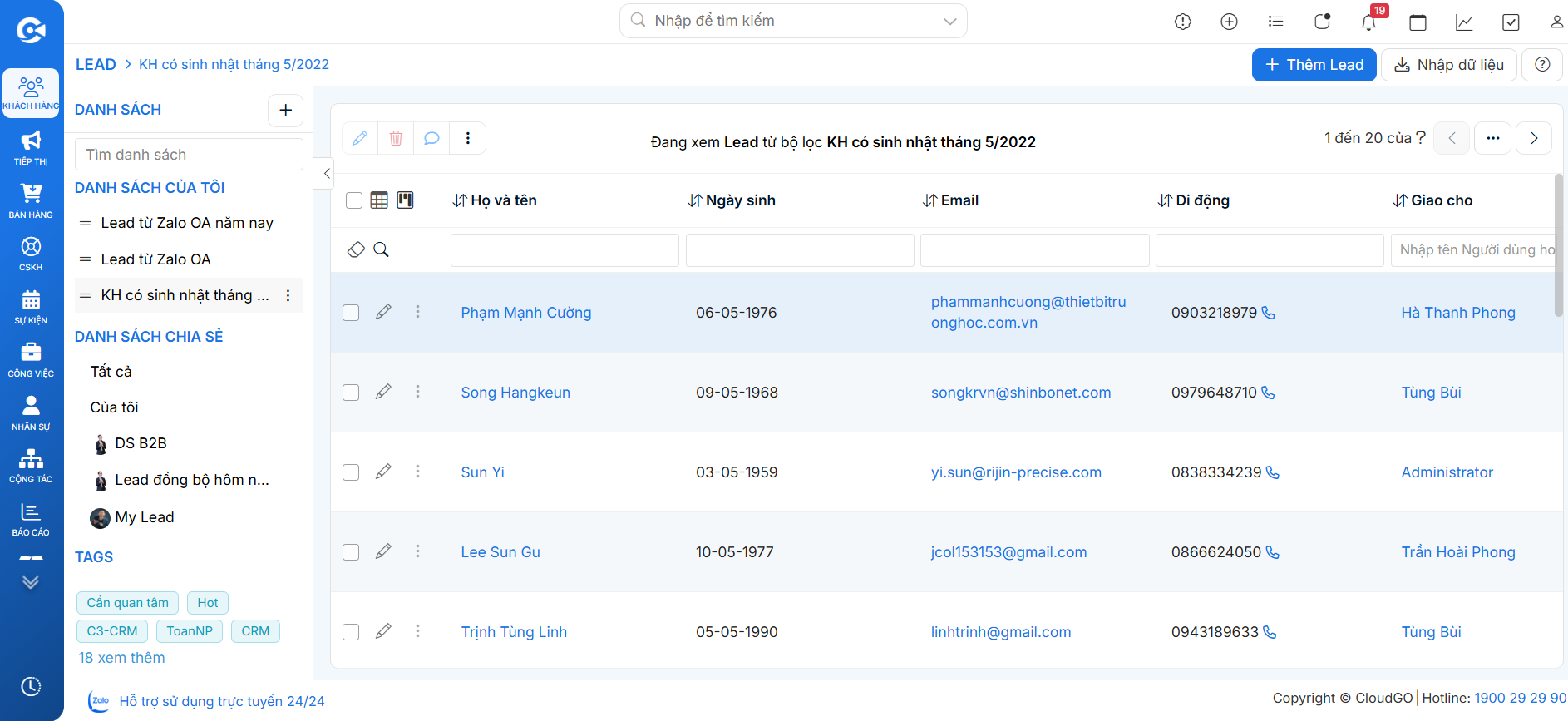Check the Trịnh Tùng Linh row checkbox

(351, 632)
